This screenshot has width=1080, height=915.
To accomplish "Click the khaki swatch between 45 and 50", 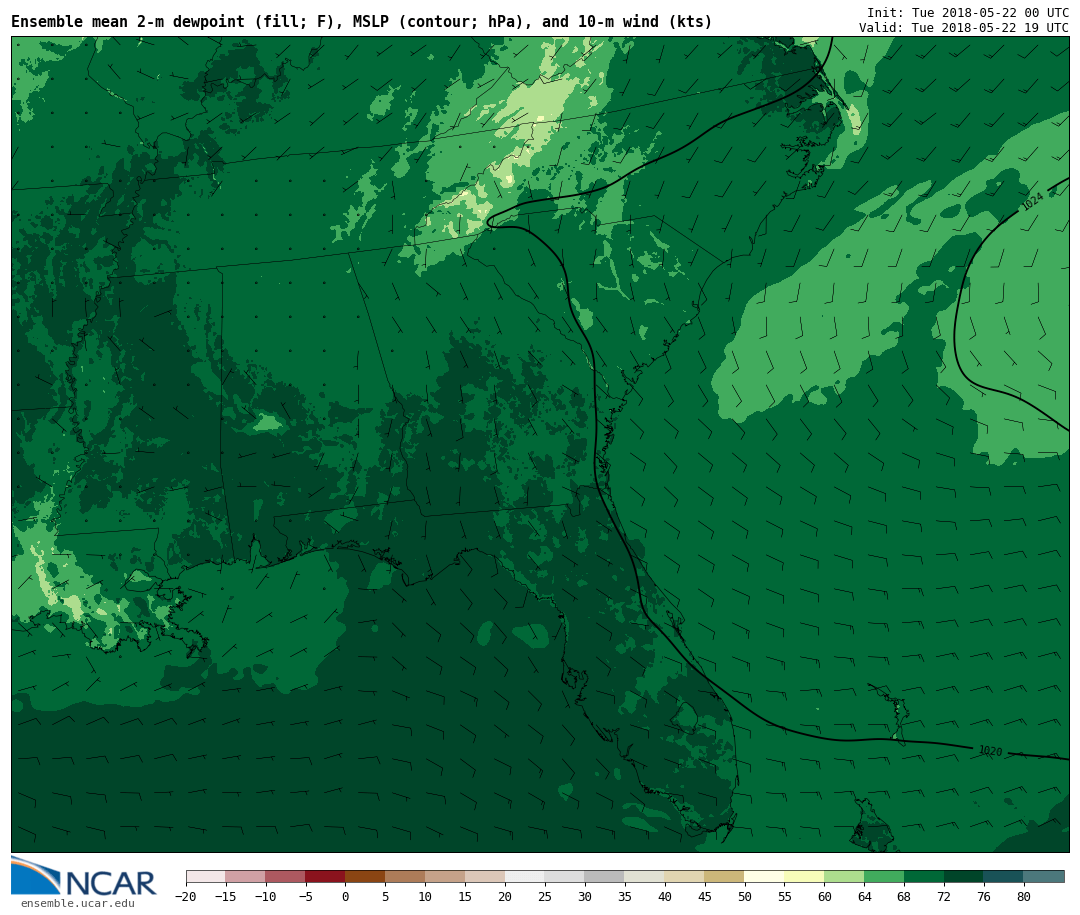I will [725, 876].
